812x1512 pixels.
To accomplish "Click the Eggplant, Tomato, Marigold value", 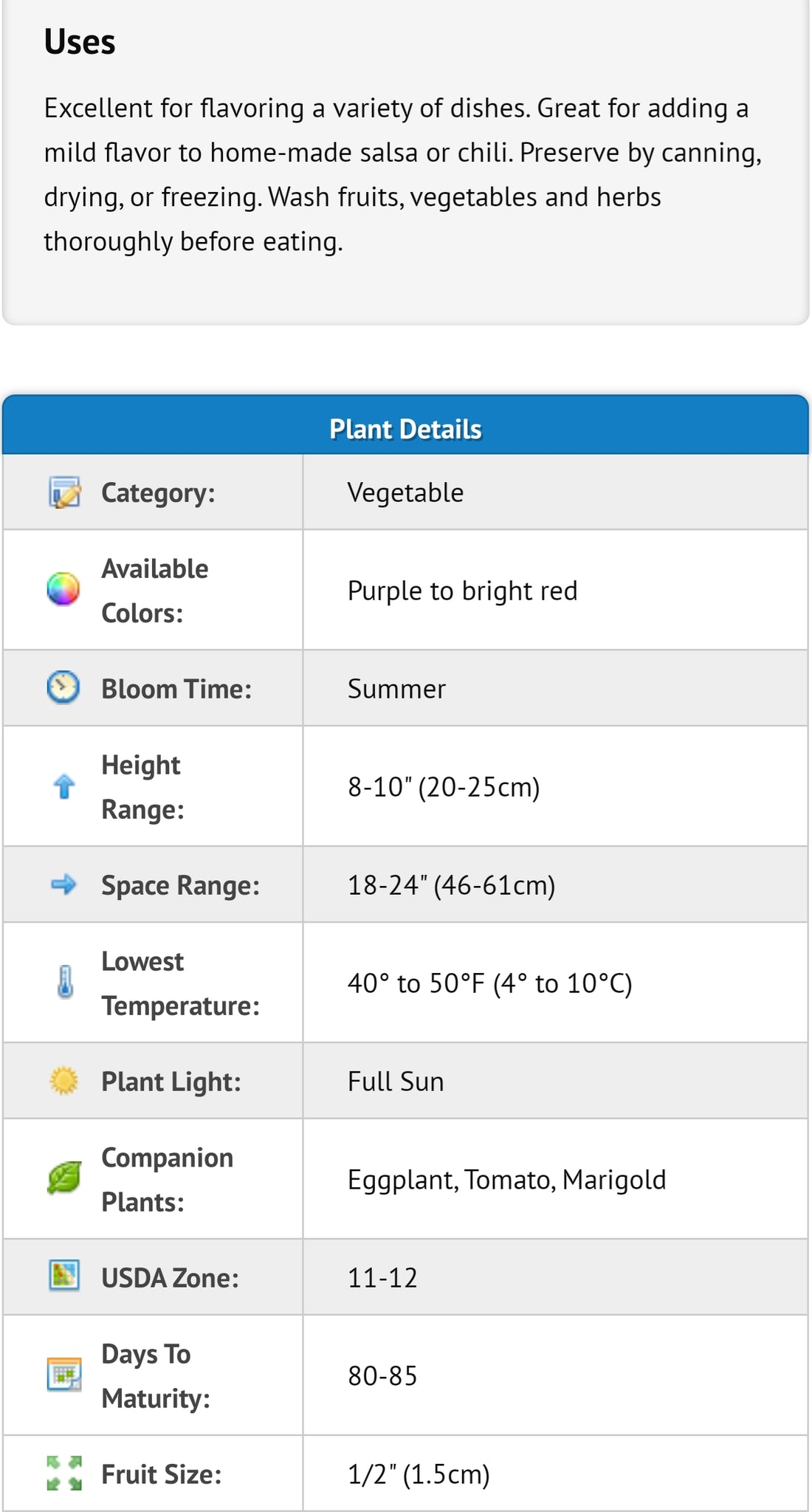I will (506, 1180).
